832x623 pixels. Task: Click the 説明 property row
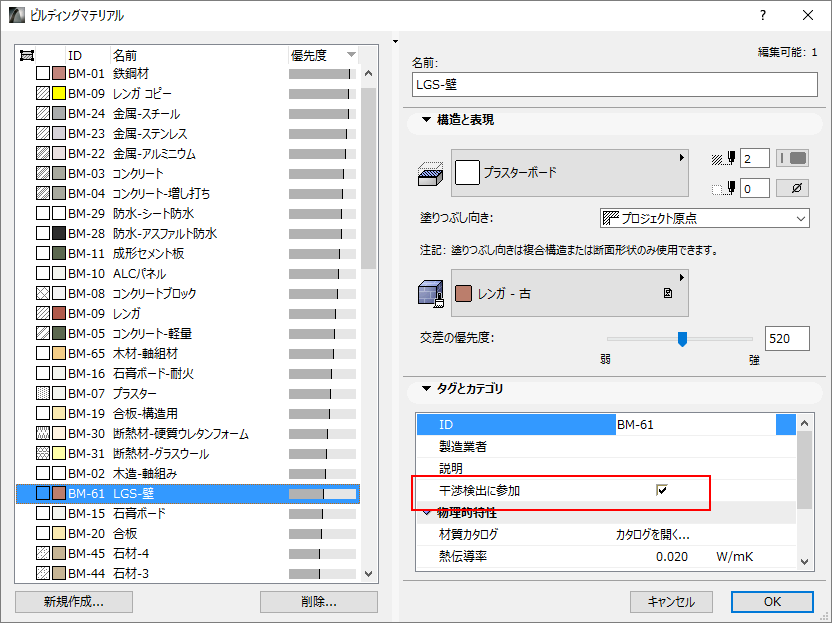[606, 469]
